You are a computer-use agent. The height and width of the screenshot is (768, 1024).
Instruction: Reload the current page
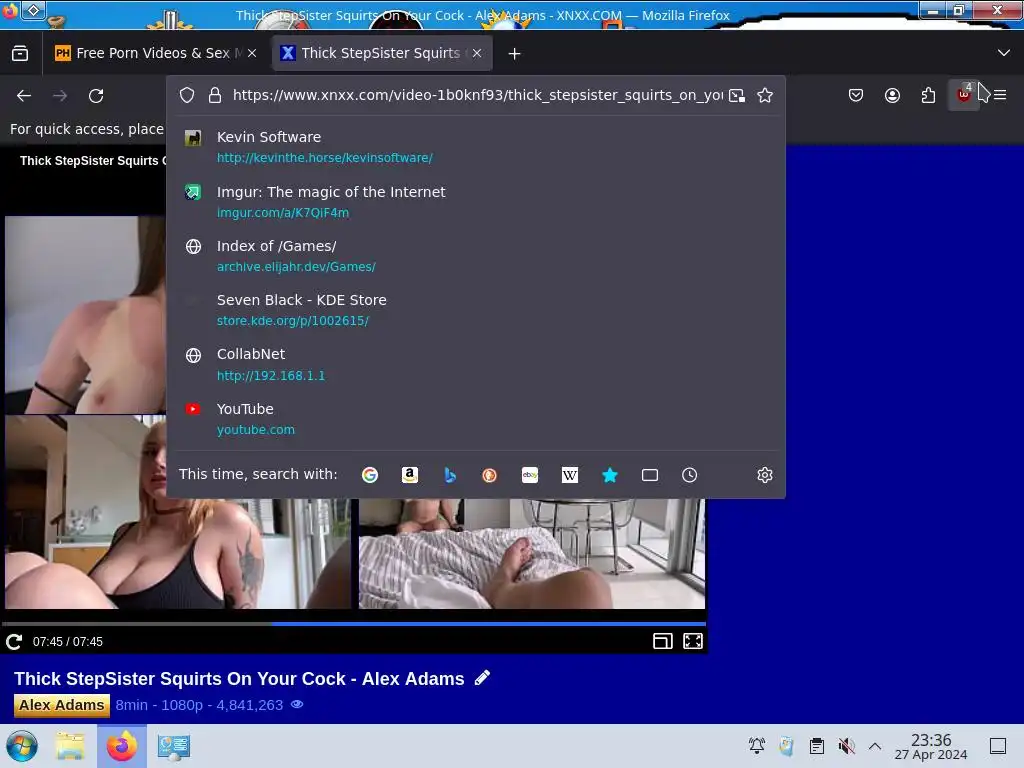[96, 96]
